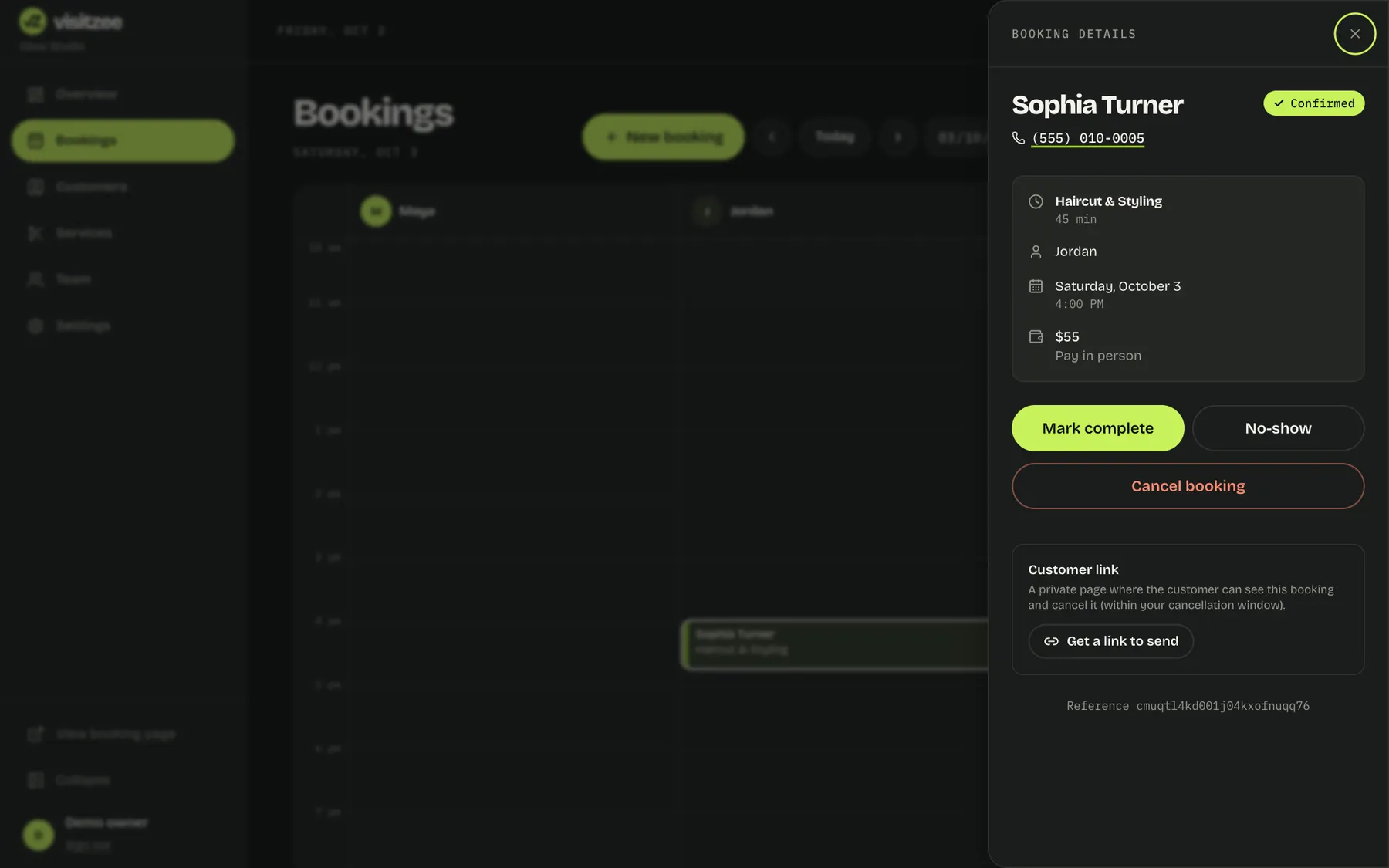Open Settings in the sidebar
Image resolution: width=1389 pixels, height=868 pixels.
pyautogui.click(x=123, y=326)
